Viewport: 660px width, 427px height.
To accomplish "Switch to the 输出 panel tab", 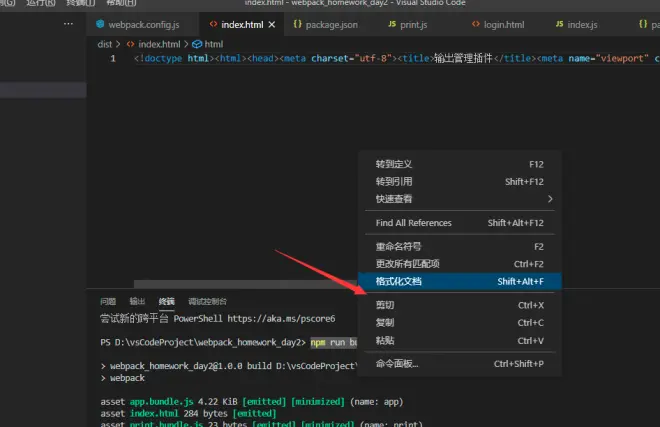I will point(137,302).
